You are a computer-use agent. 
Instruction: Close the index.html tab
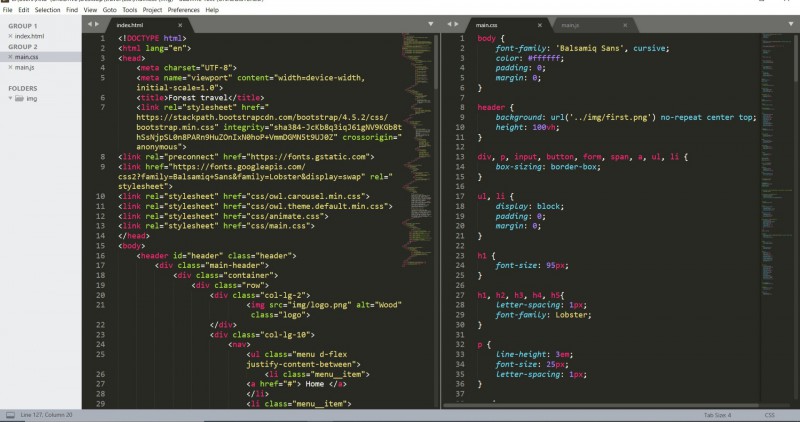click(180, 25)
